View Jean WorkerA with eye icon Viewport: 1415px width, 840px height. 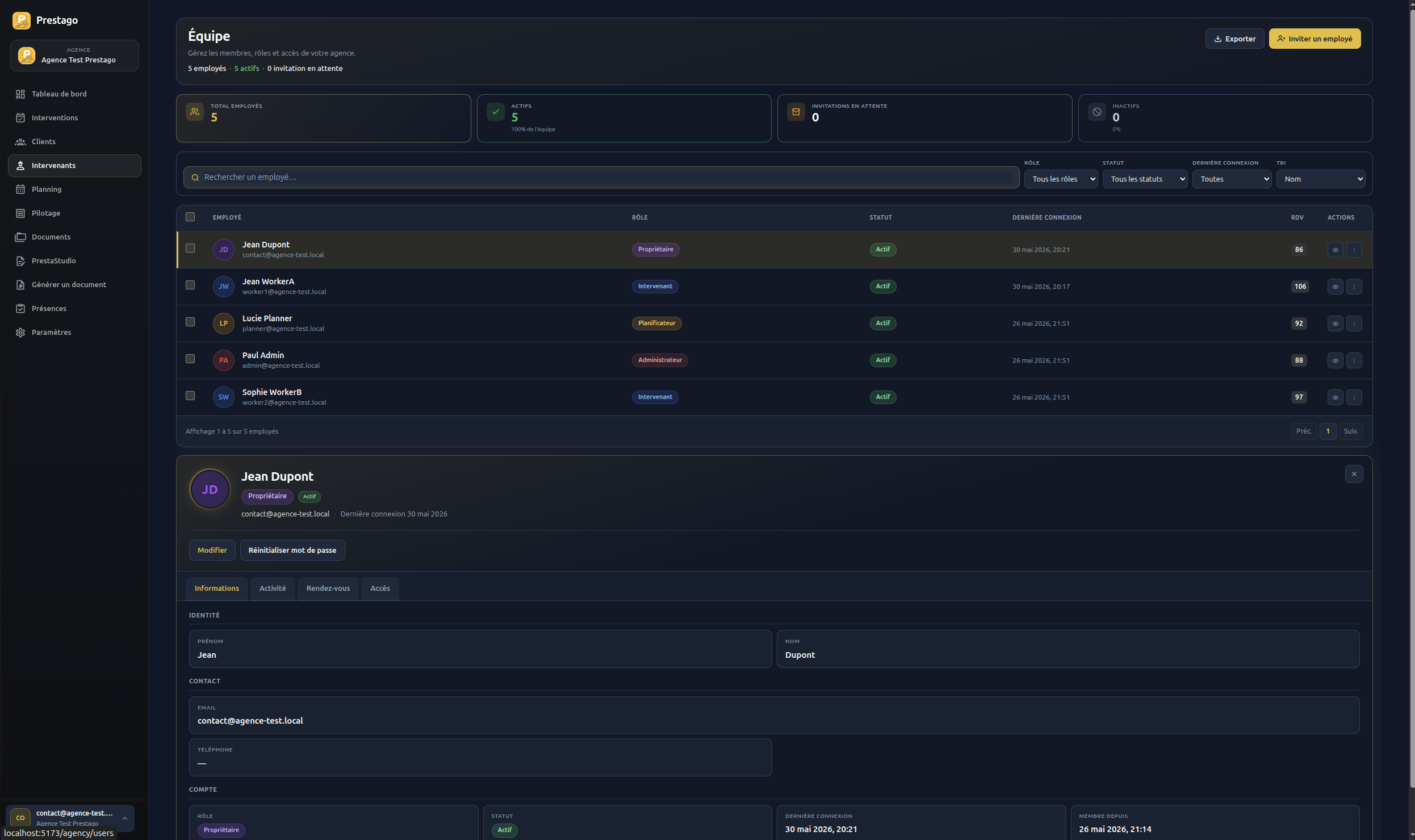[1335, 287]
